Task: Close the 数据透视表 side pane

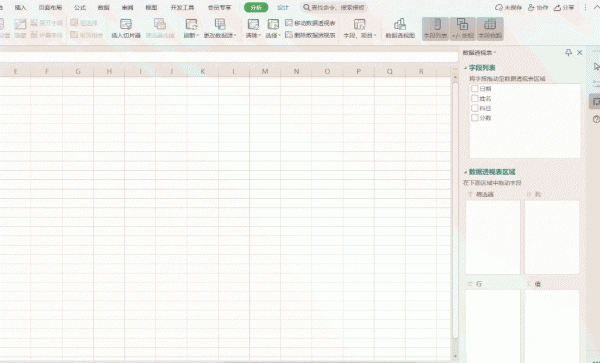Action: click(x=580, y=52)
